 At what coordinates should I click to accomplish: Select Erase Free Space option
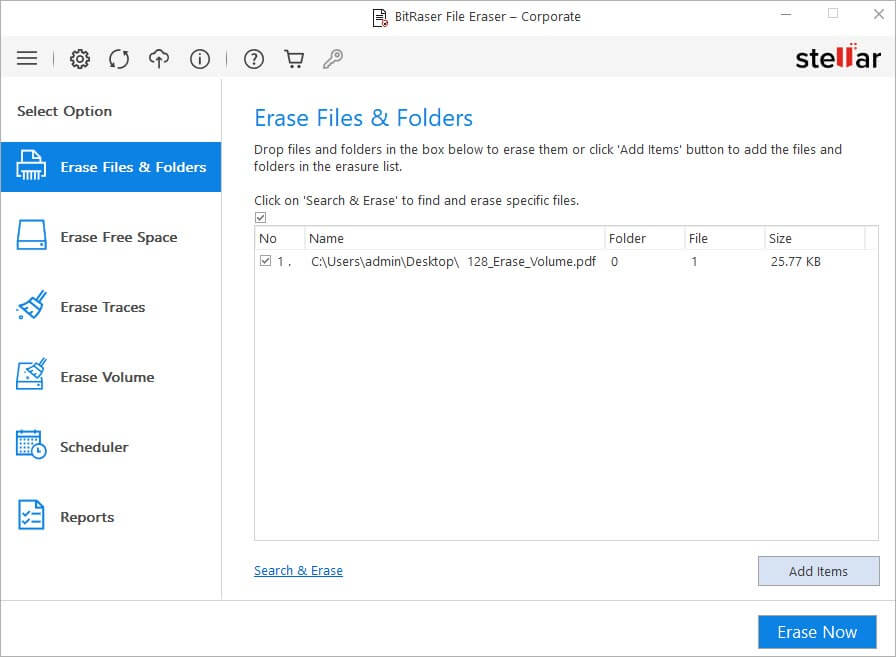click(111, 237)
